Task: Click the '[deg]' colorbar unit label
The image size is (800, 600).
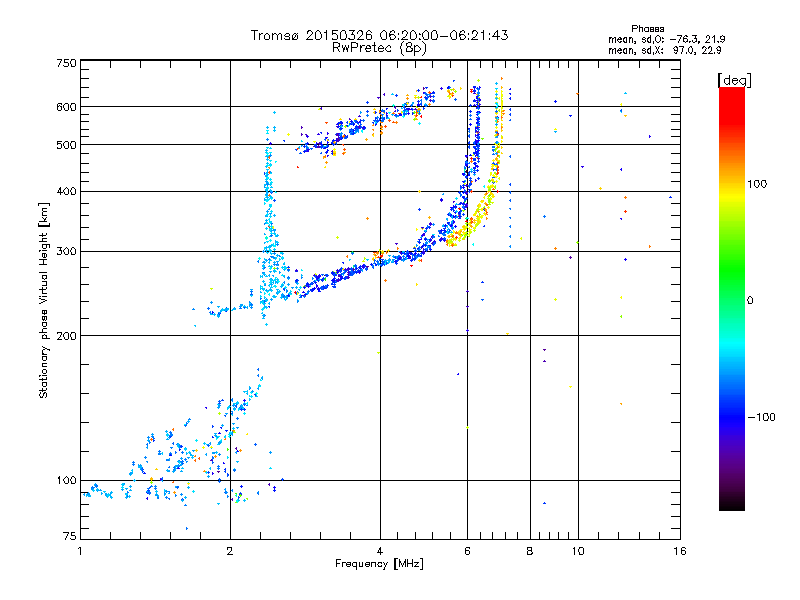Action: 734,80
